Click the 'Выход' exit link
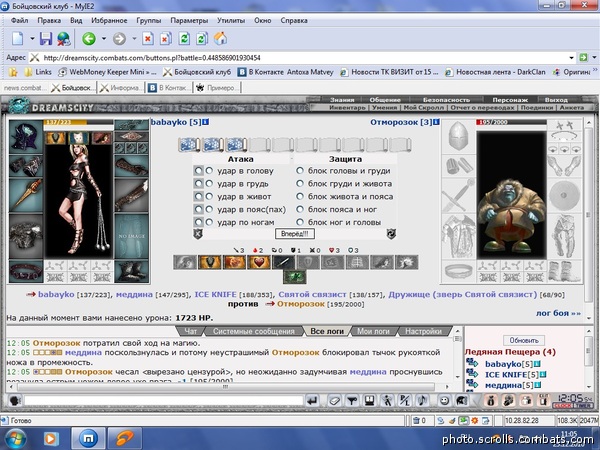The height and width of the screenshot is (450, 600). [x=556, y=99]
